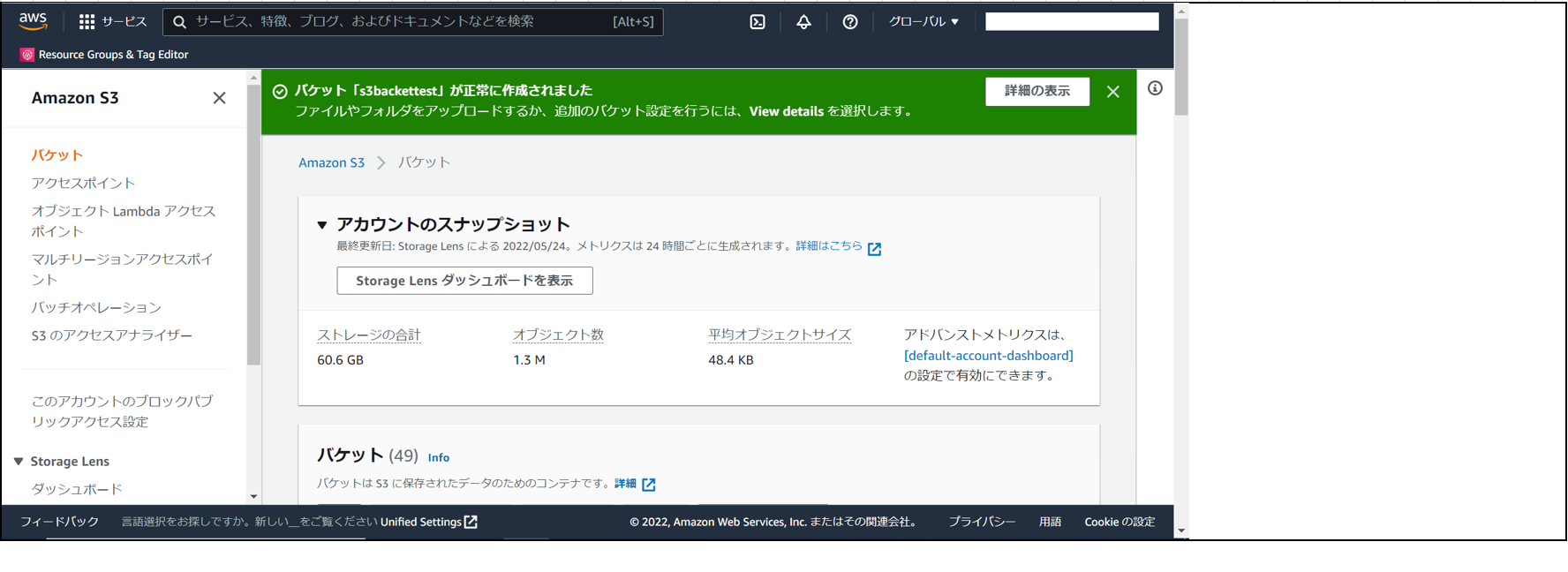The image size is (1568, 572).
Task: Click the 48.4 KB value
Action: click(x=731, y=360)
